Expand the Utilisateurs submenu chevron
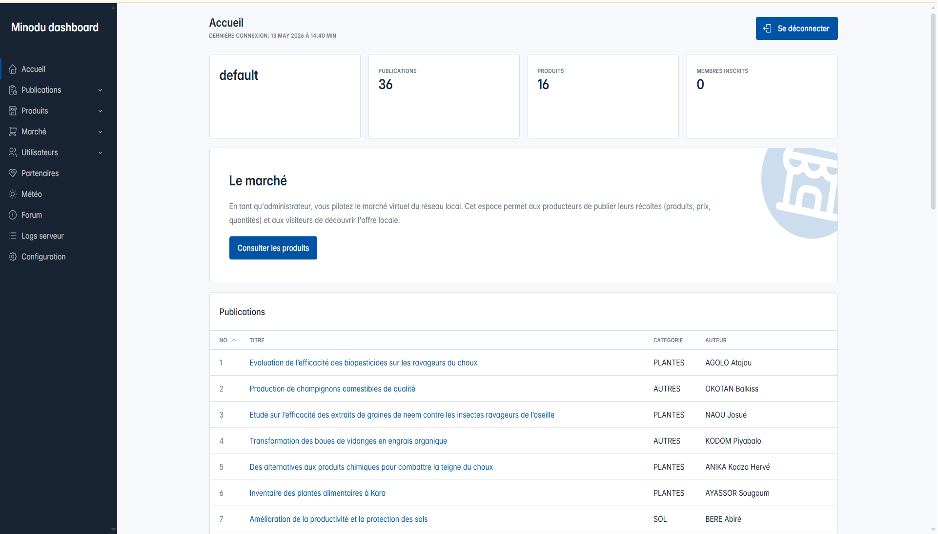 pyautogui.click(x=100, y=153)
